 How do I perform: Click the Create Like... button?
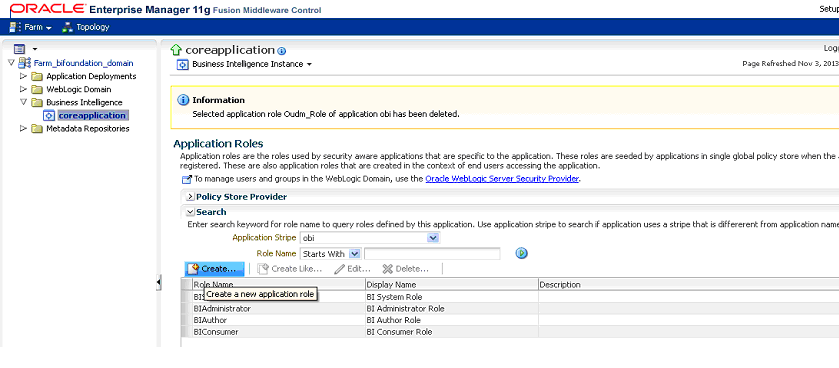pos(290,269)
